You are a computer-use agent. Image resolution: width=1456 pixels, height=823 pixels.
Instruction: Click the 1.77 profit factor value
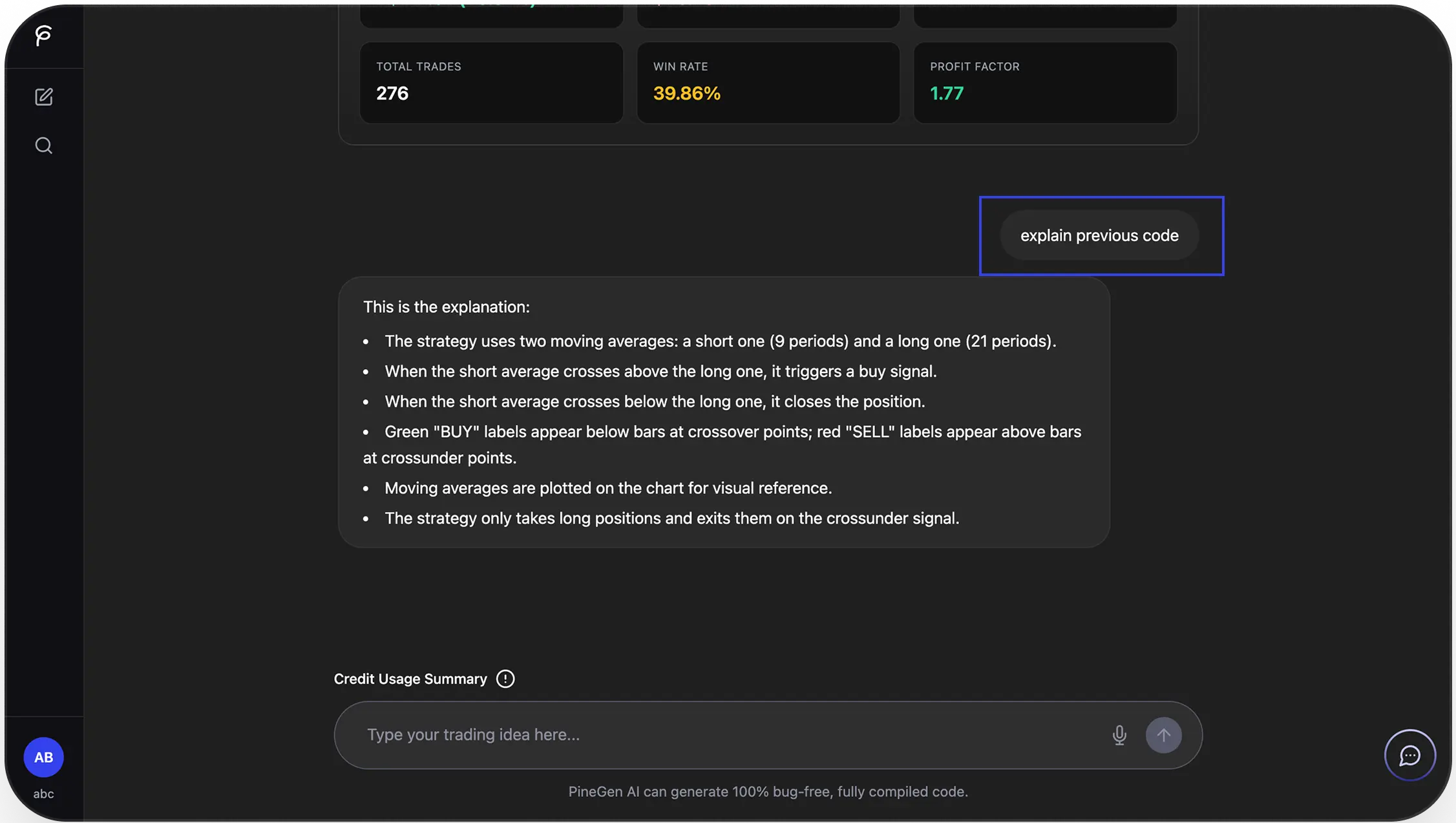click(x=946, y=94)
